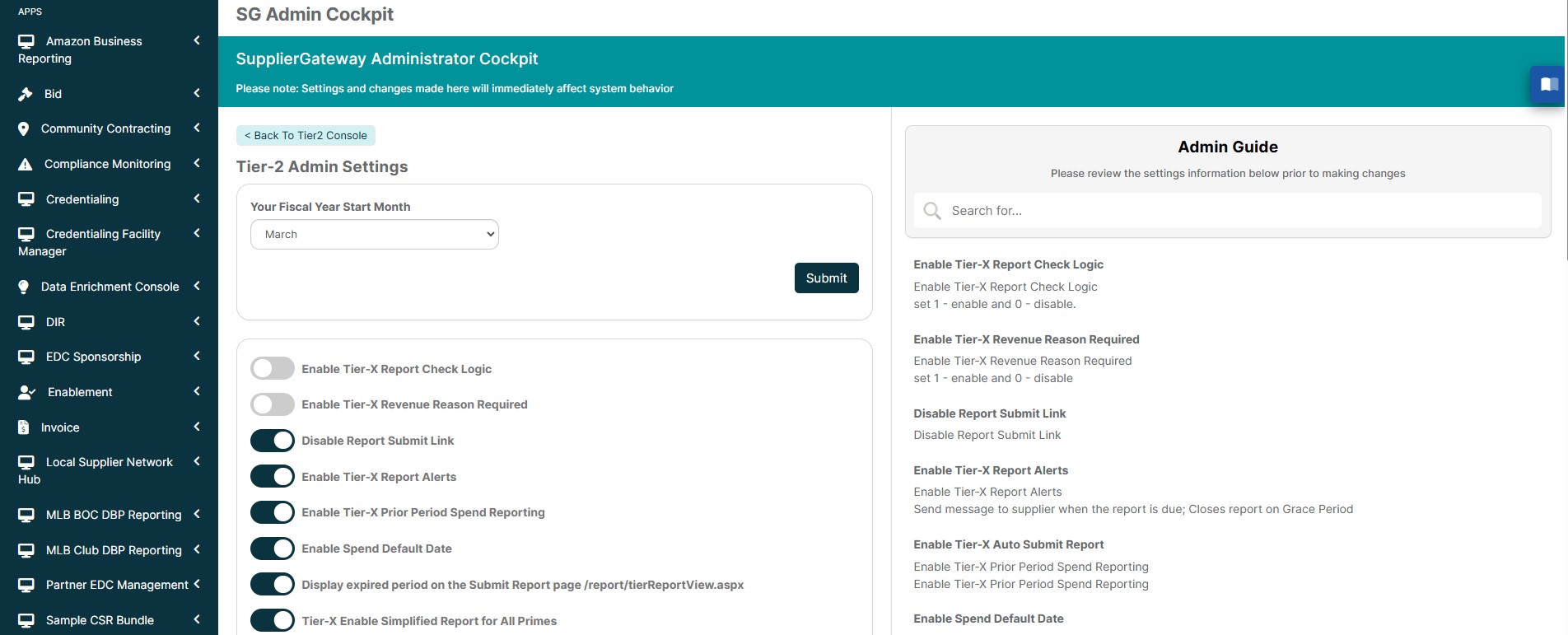Image resolution: width=1568 pixels, height=635 pixels.
Task: Turn on Tier-X Revenue Reason Required
Action: pos(273,404)
